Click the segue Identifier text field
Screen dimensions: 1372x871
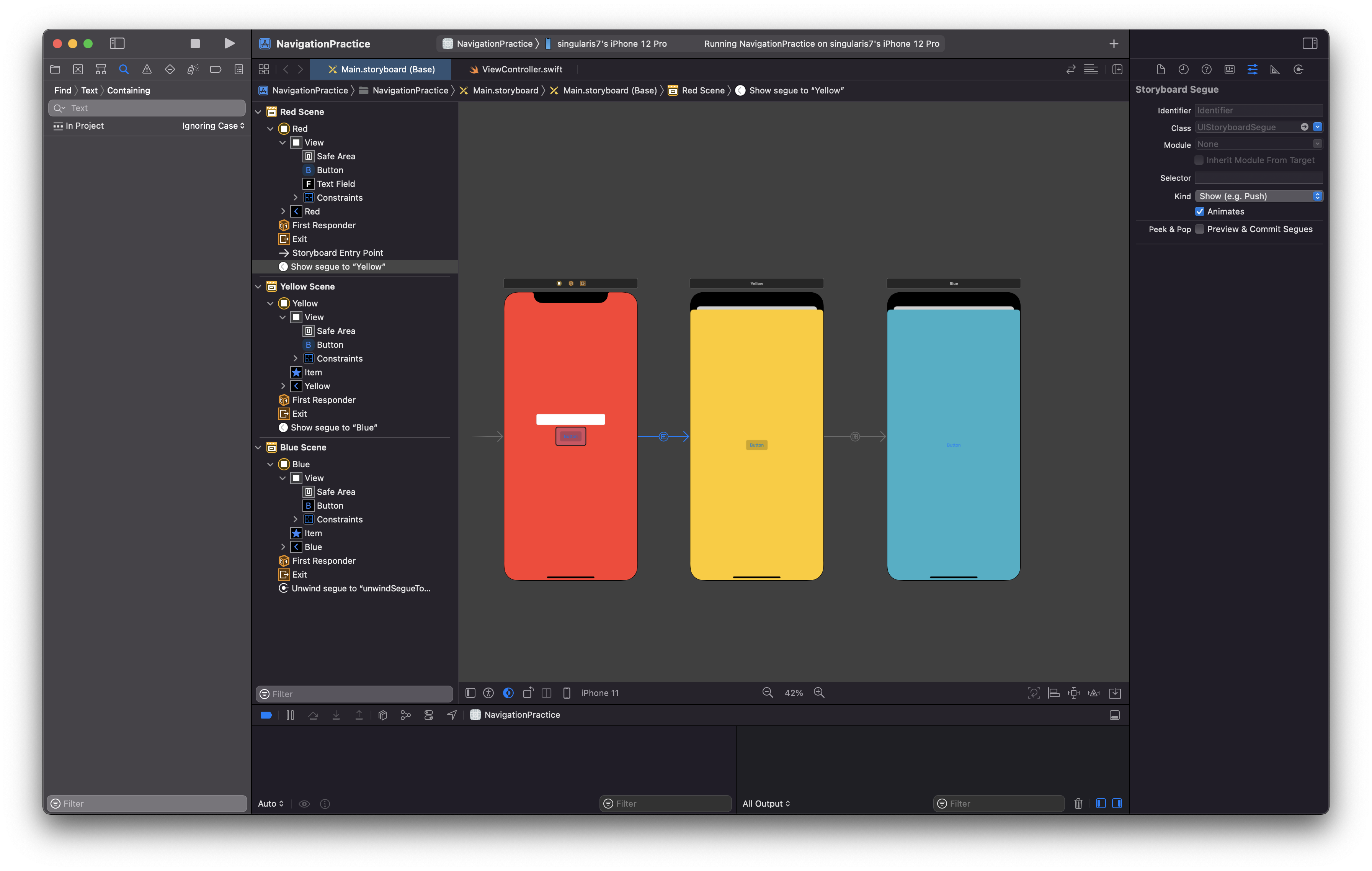[1258, 111]
